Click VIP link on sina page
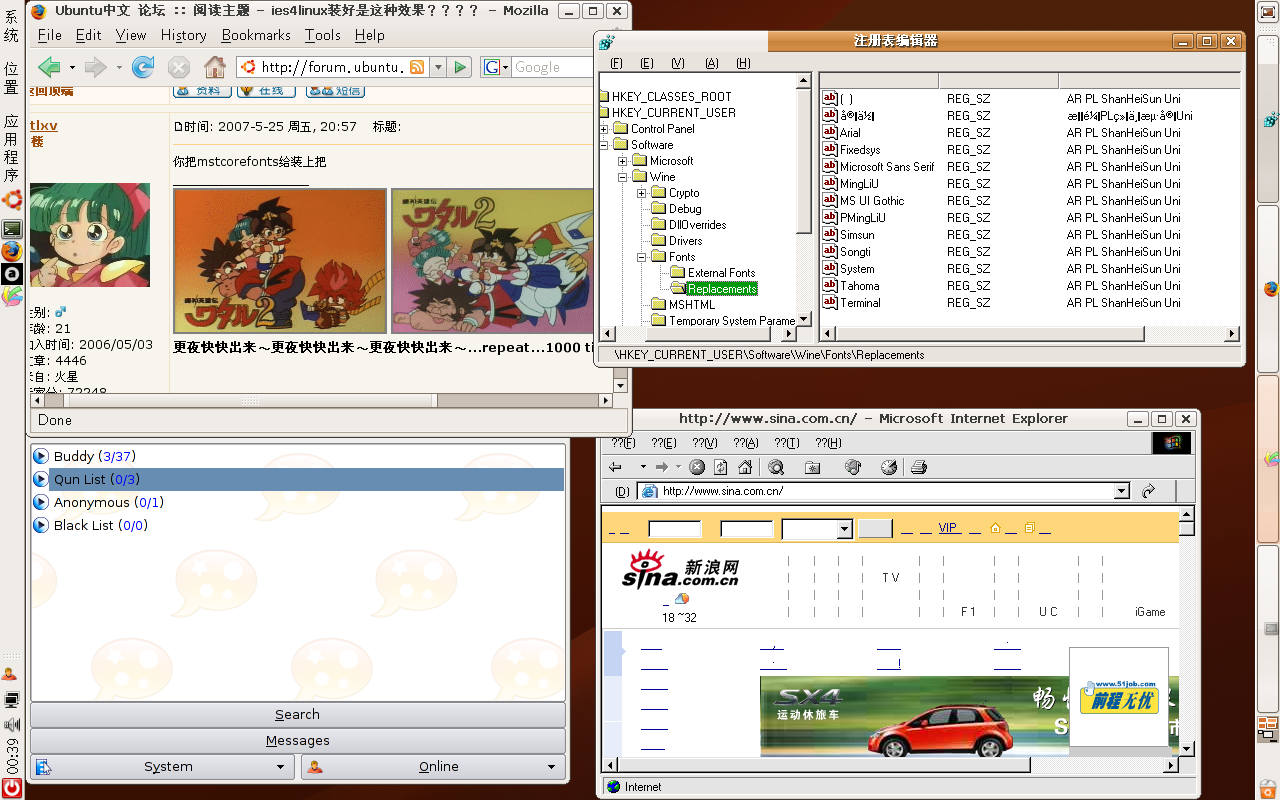 click(948, 528)
